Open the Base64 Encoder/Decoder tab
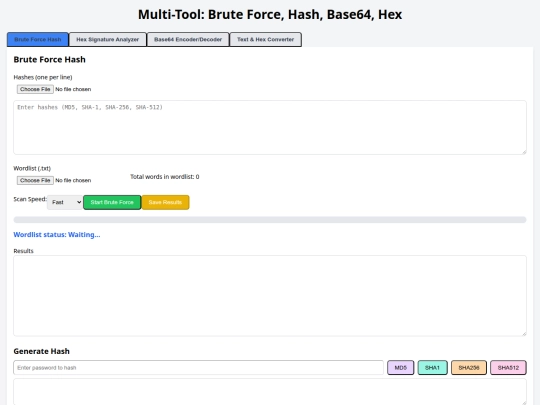Screen dimensions: 540x405 click(188, 40)
